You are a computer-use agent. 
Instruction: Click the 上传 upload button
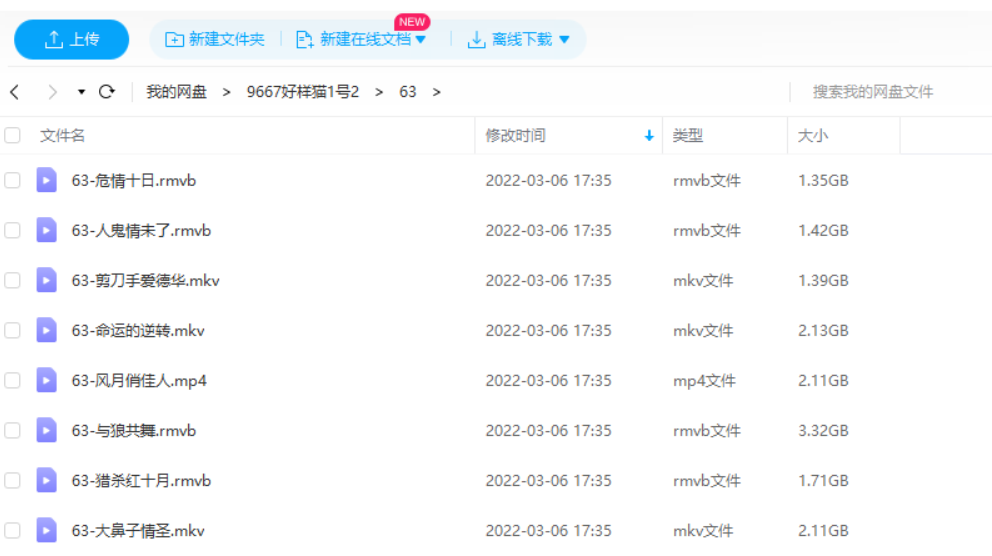[72, 40]
